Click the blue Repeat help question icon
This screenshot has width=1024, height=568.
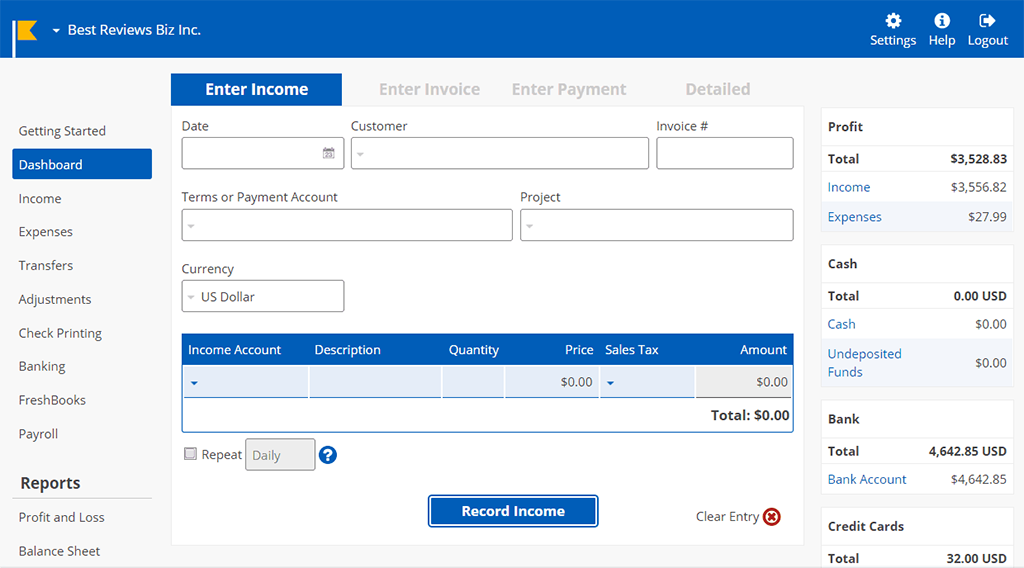point(328,455)
